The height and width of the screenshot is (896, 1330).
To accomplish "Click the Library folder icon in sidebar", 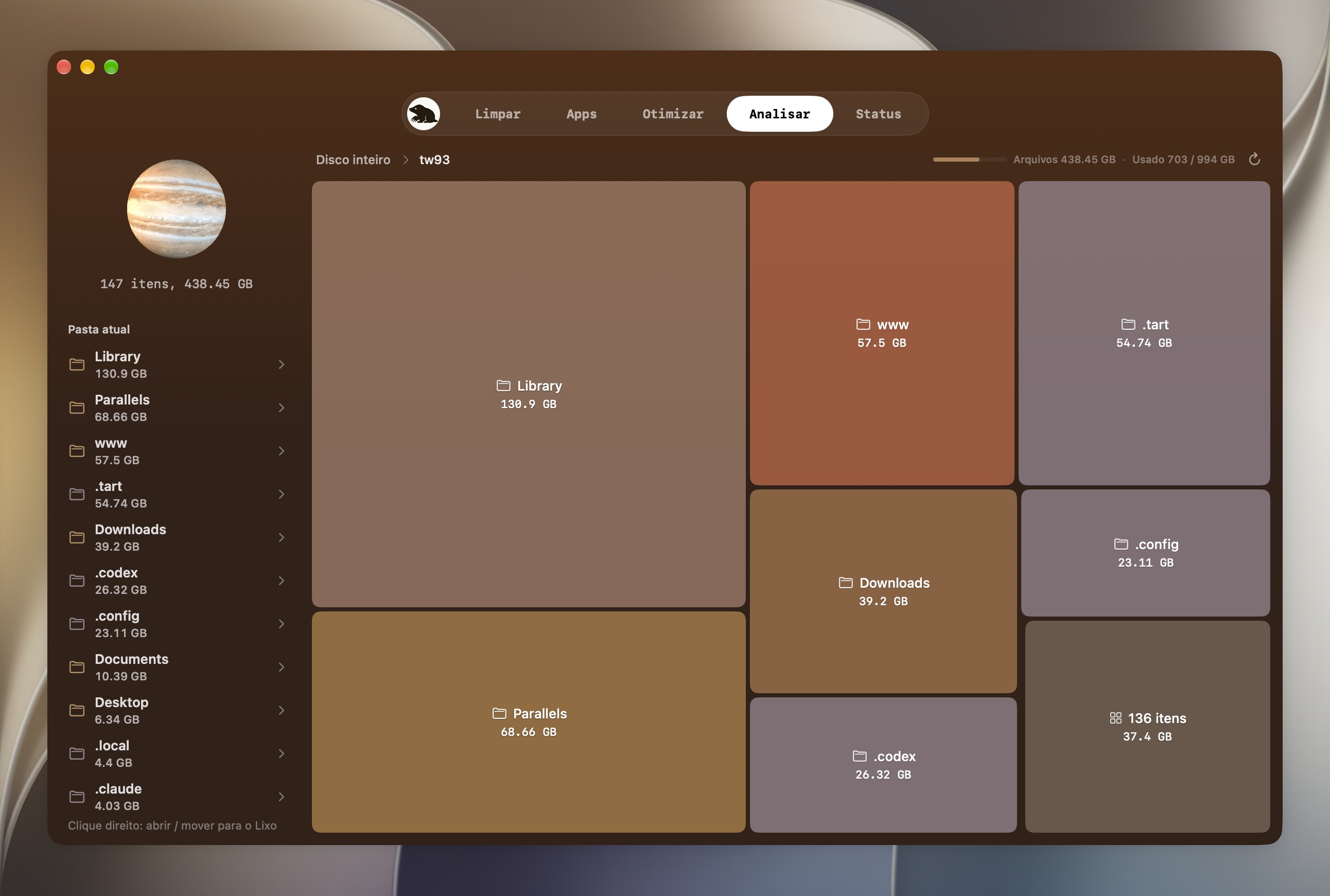I will tap(77, 364).
